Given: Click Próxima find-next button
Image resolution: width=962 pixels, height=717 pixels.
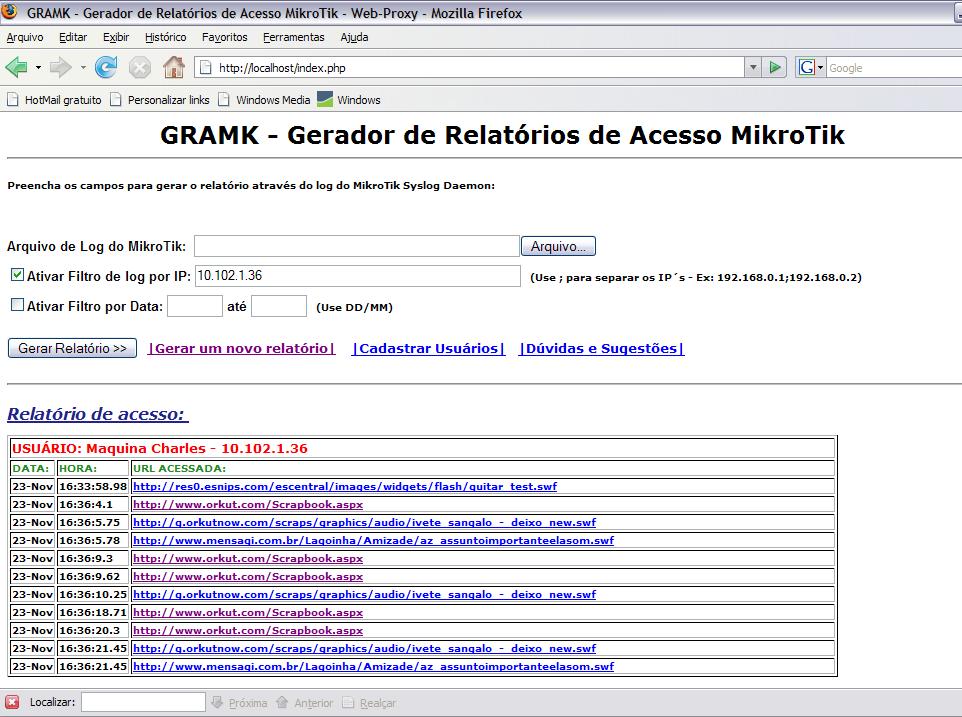Looking at the screenshot, I should [x=239, y=703].
